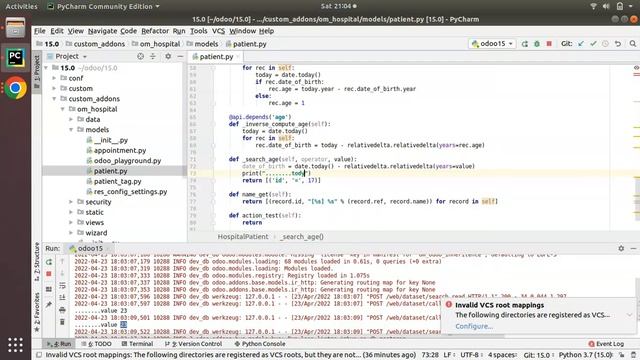
Task: Expand the wizard folder
Action: click(71, 233)
